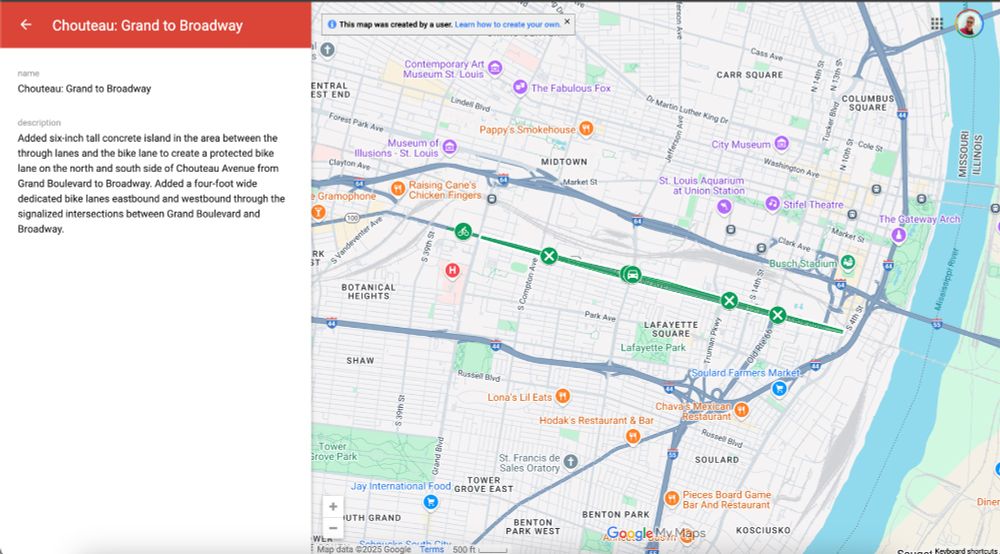
Task: Zoom out on the map
Action: pyautogui.click(x=333, y=528)
